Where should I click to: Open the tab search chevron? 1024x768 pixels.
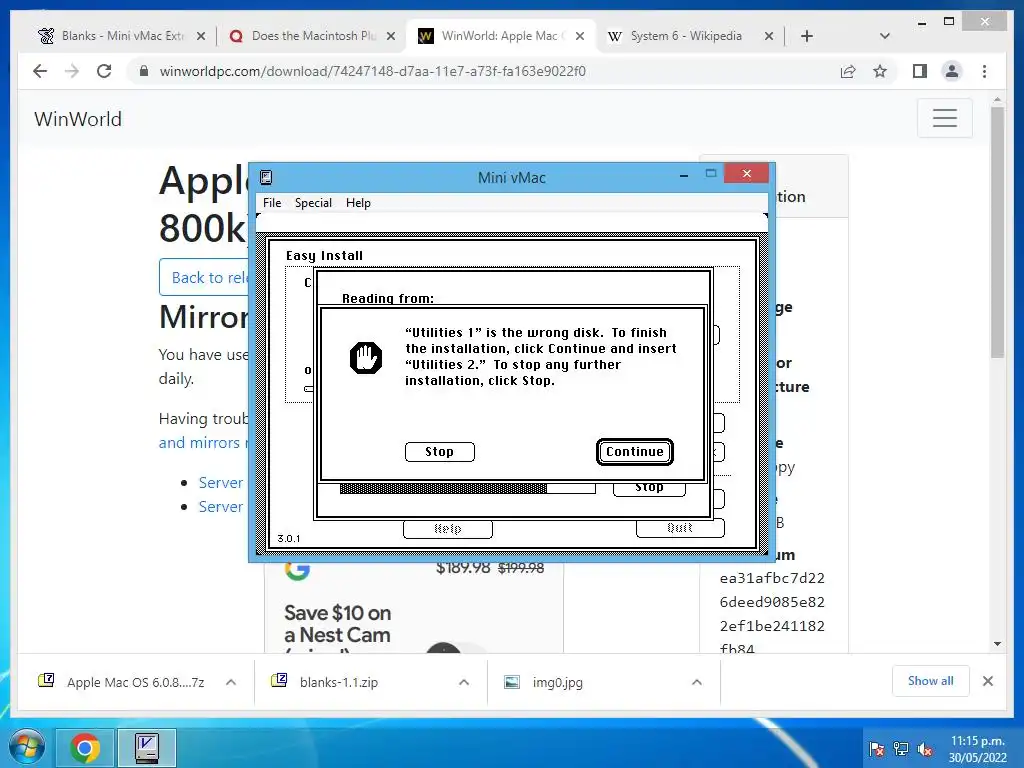(885, 37)
